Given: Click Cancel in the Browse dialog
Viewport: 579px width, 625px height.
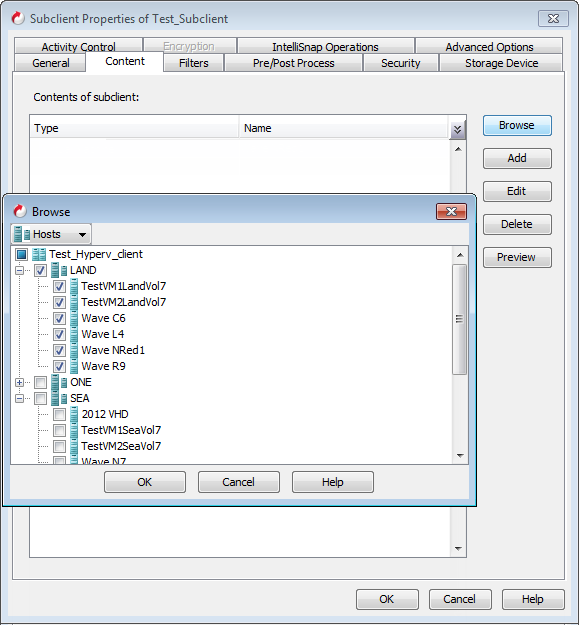Looking at the screenshot, I should [239, 482].
